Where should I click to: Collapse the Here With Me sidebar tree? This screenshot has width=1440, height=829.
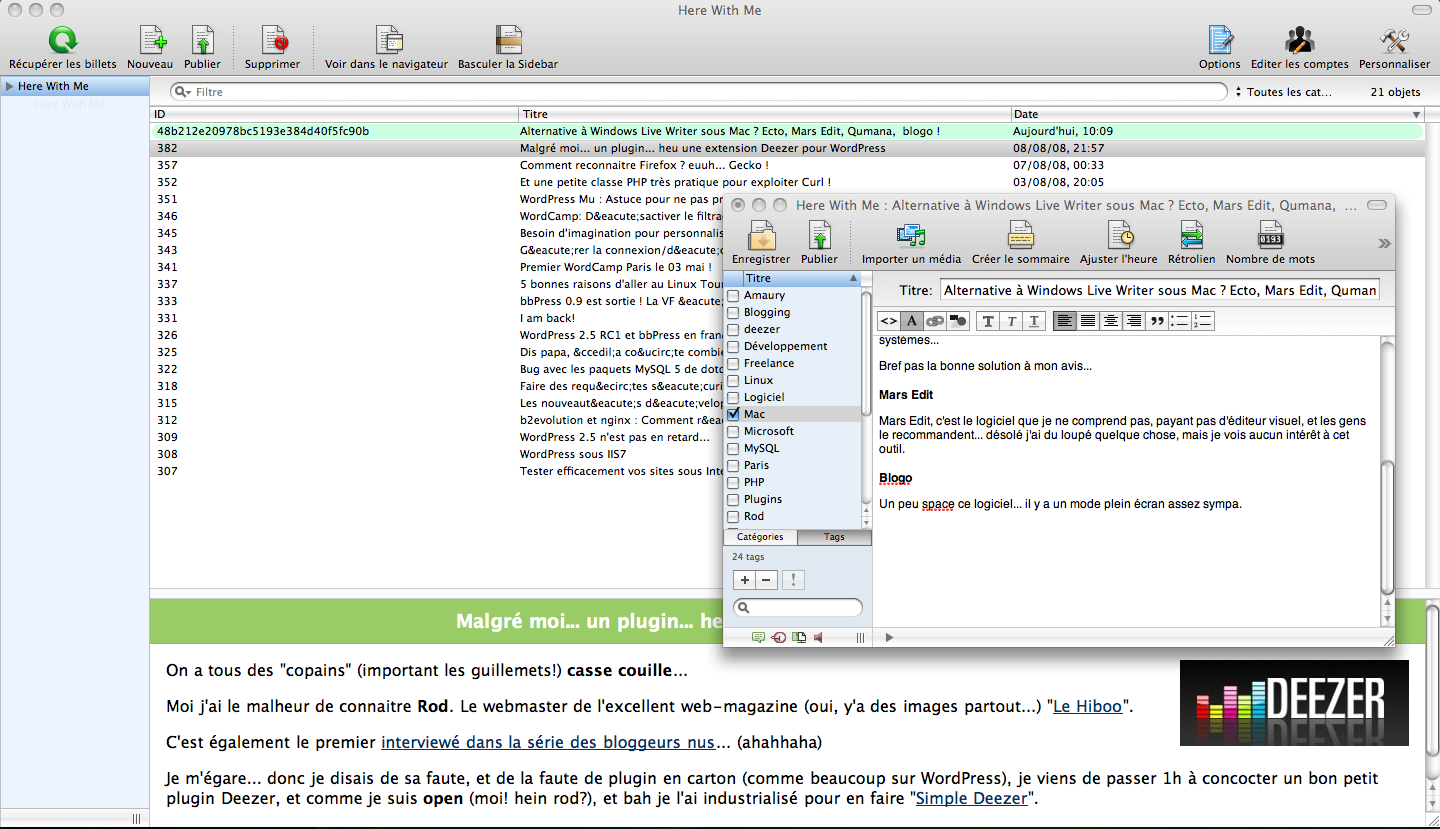point(9,86)
